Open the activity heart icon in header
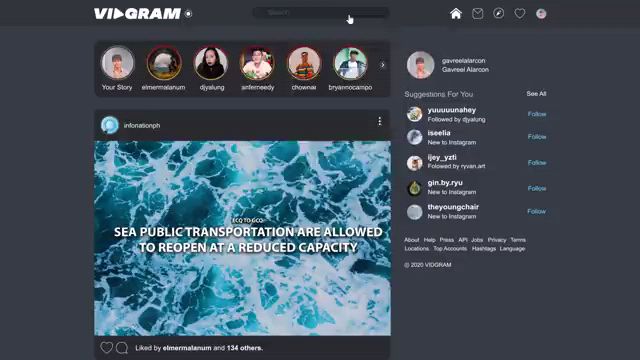 (520, 13)
